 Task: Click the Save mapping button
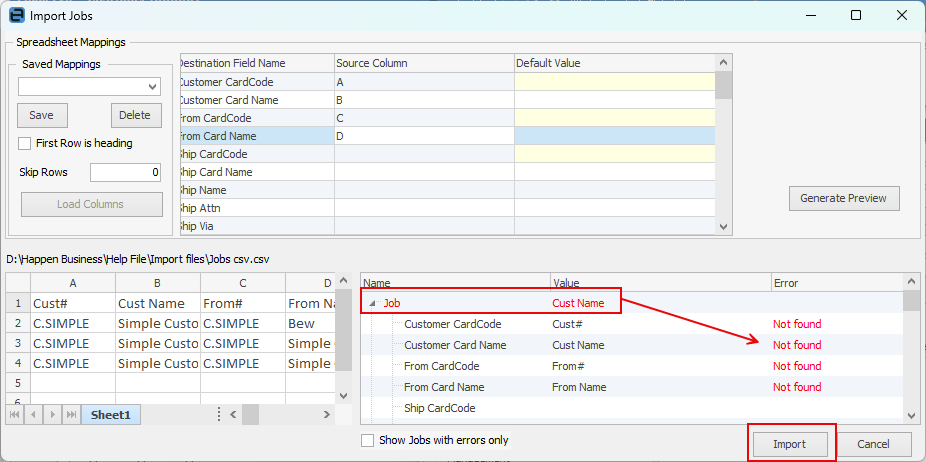coord(42,115)
